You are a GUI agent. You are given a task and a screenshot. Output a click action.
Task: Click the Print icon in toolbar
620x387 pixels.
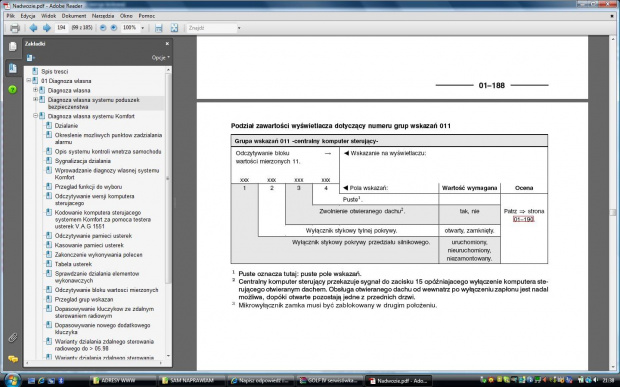coord(15,28)
